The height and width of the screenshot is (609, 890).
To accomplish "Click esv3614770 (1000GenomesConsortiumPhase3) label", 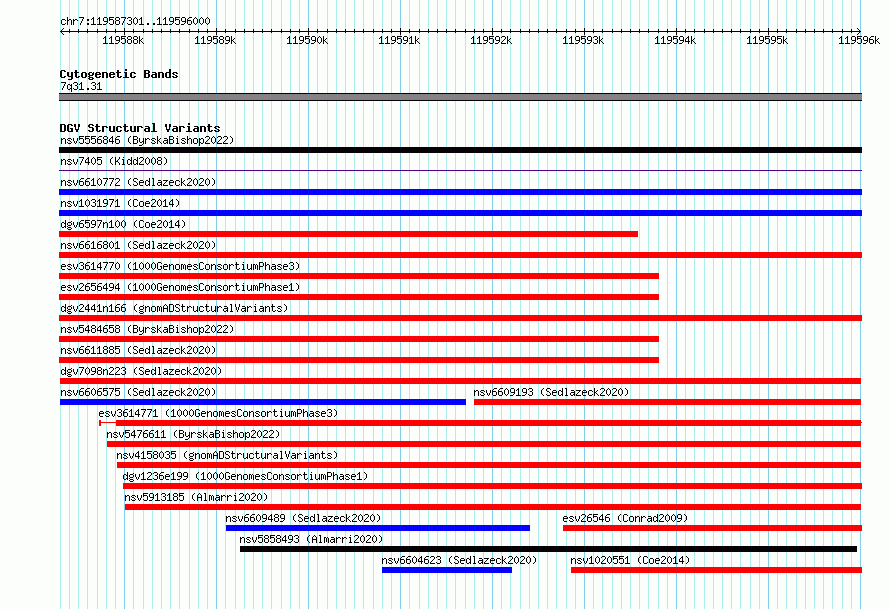I will 180,266.
